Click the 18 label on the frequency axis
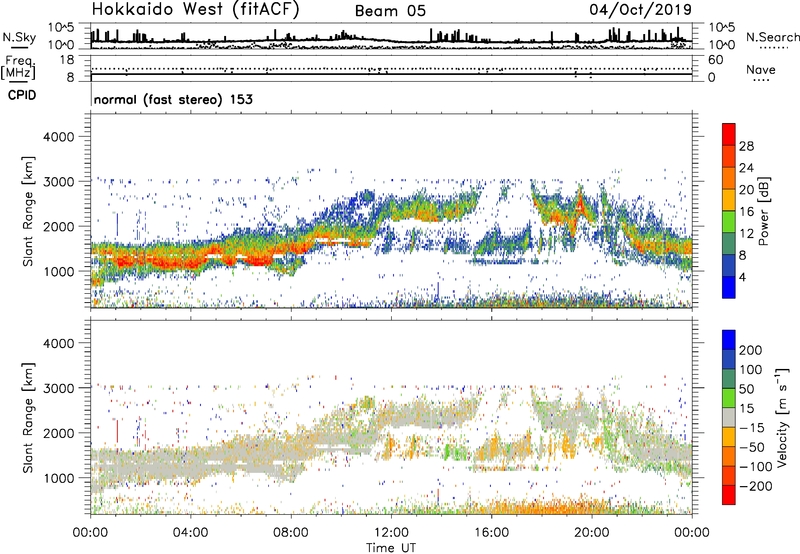 (x=67, y=60)
